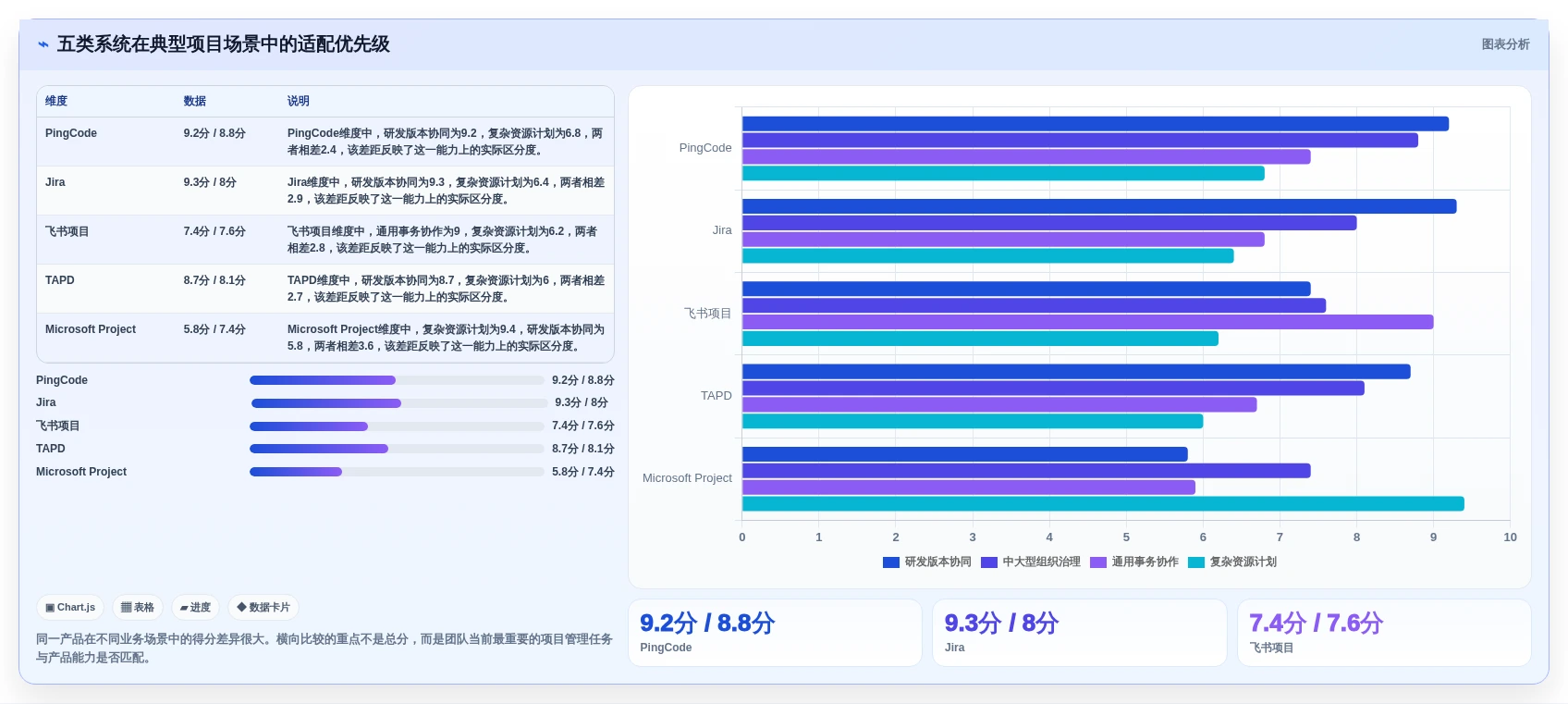Click 飞书项目's 通用事务协作 bar in chart
Viewport: 1568px width, 704px height.
coord(1088,322)
